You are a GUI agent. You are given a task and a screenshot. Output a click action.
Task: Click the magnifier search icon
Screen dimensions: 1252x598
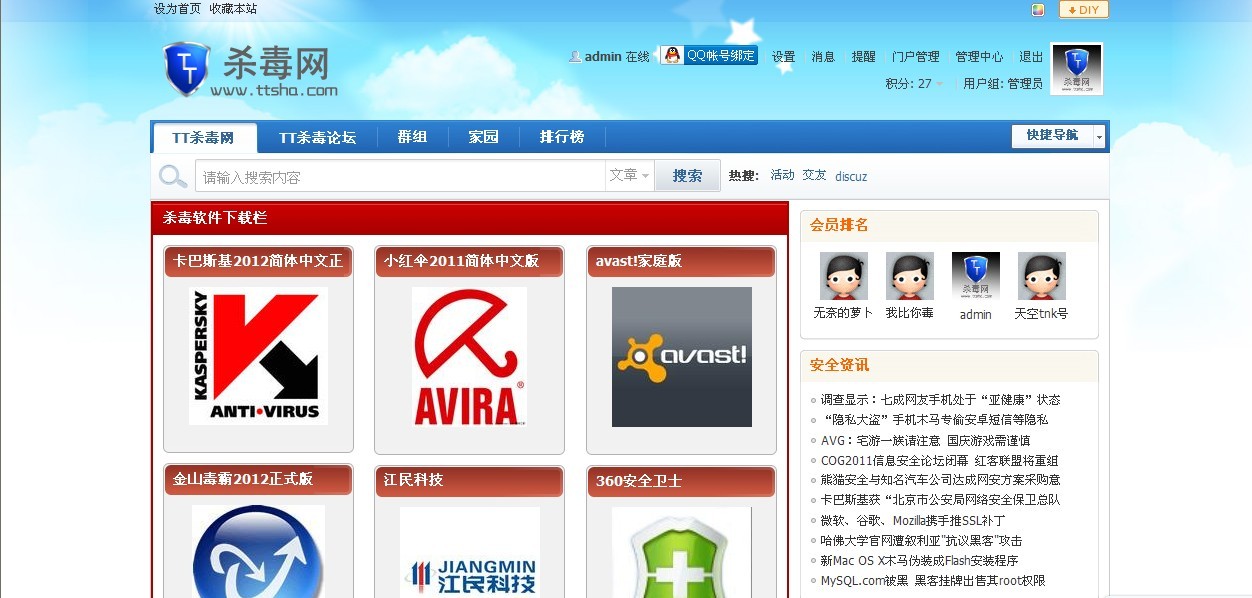click(x=173, y=177)
